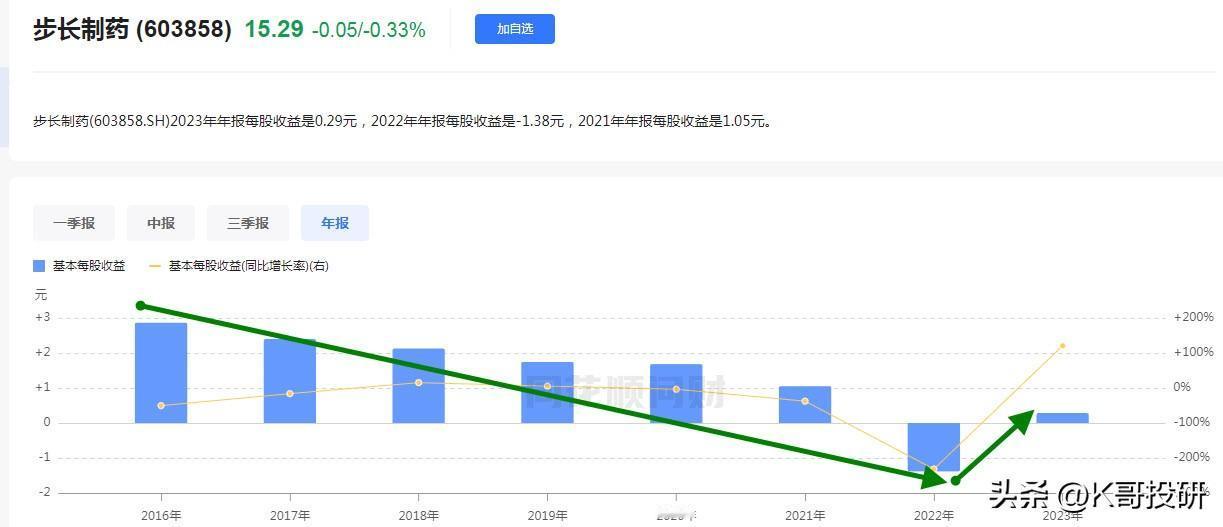Click the blue 基本每股收益 legend square
The height and width of the screenshot is (527, 1223).
point(39,266)
